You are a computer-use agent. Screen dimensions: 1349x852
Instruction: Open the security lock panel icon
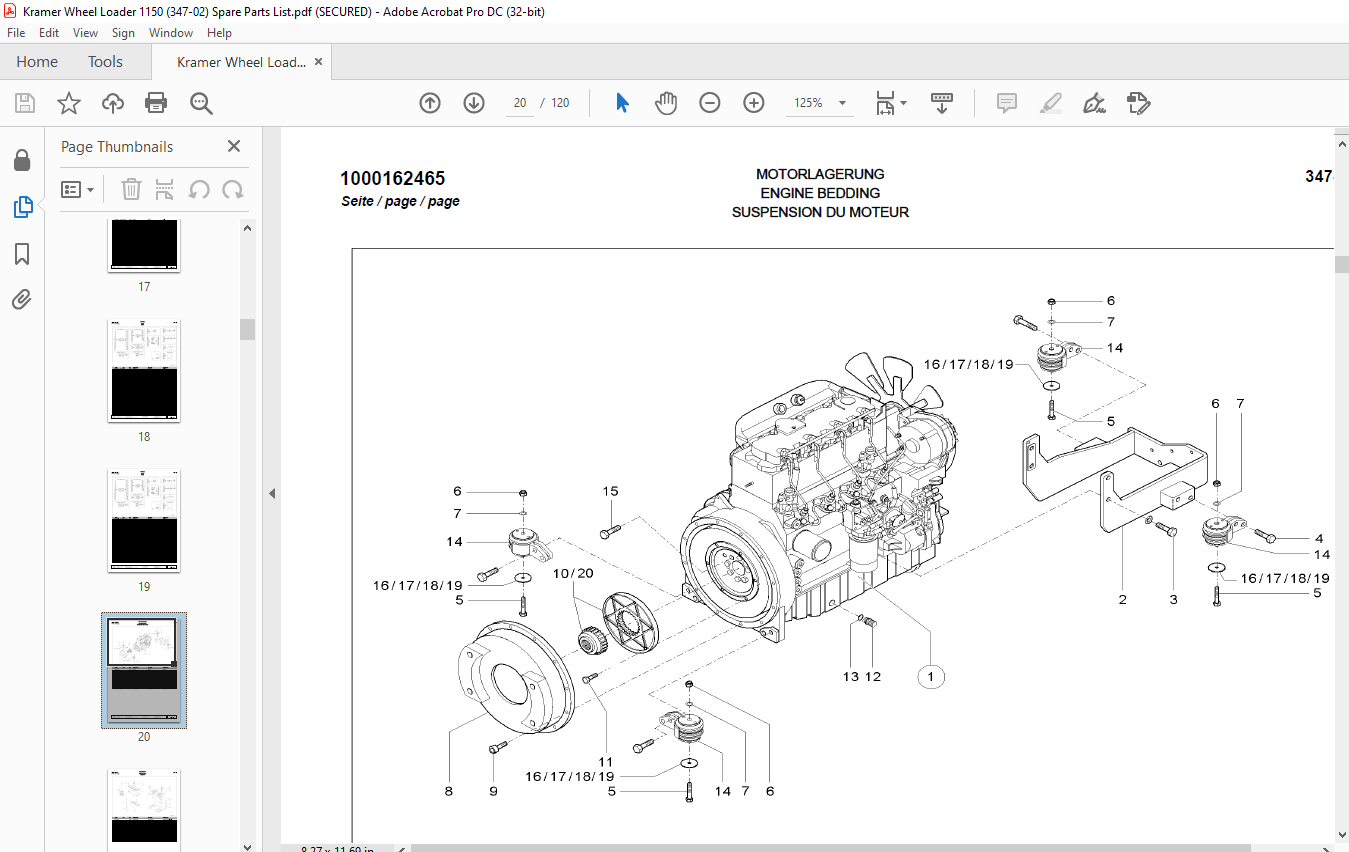[x=22, y=160]
